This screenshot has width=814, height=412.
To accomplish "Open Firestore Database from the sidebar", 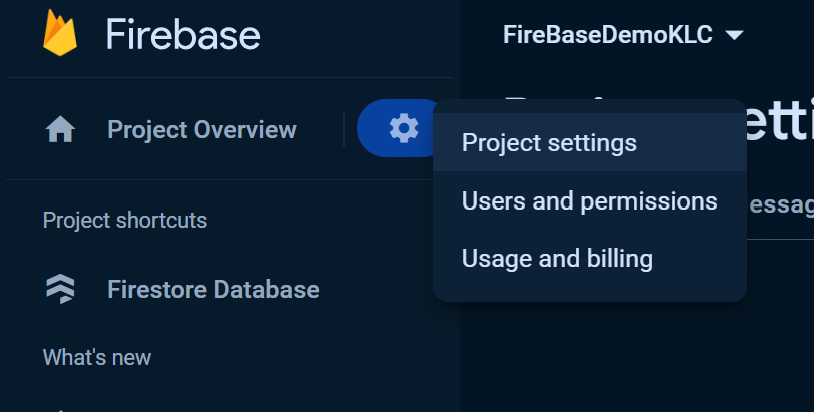I will click(x=213, y=290).
